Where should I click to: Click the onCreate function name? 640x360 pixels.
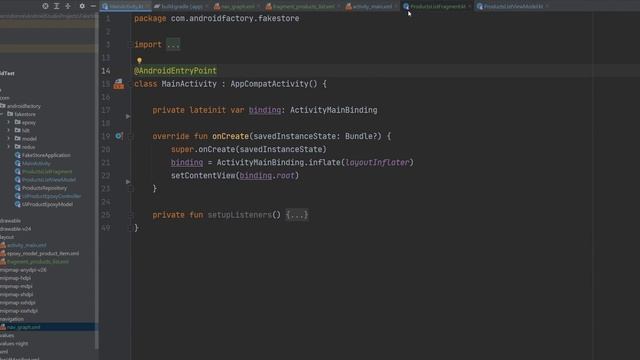(x=230, y=136)
